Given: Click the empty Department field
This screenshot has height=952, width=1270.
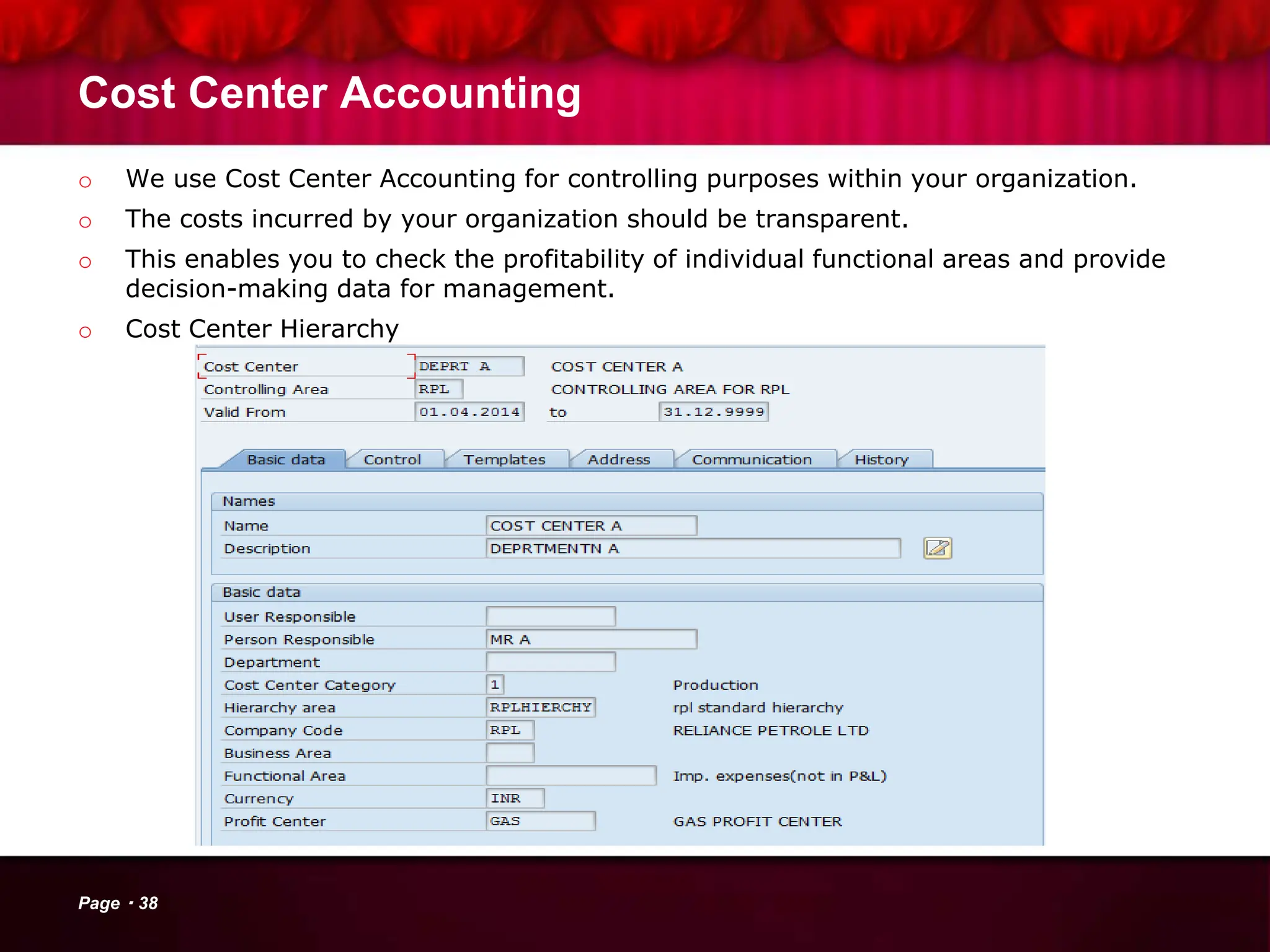Looking at the screenshot, I should (551, 662).
